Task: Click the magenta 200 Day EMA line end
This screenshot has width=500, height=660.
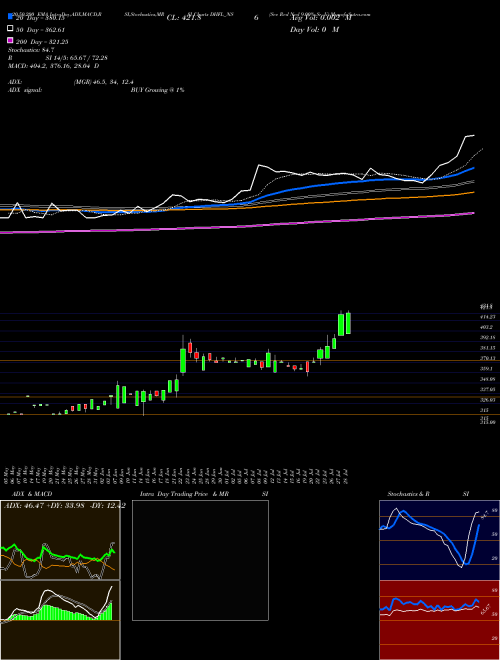Action: [473, 213]
